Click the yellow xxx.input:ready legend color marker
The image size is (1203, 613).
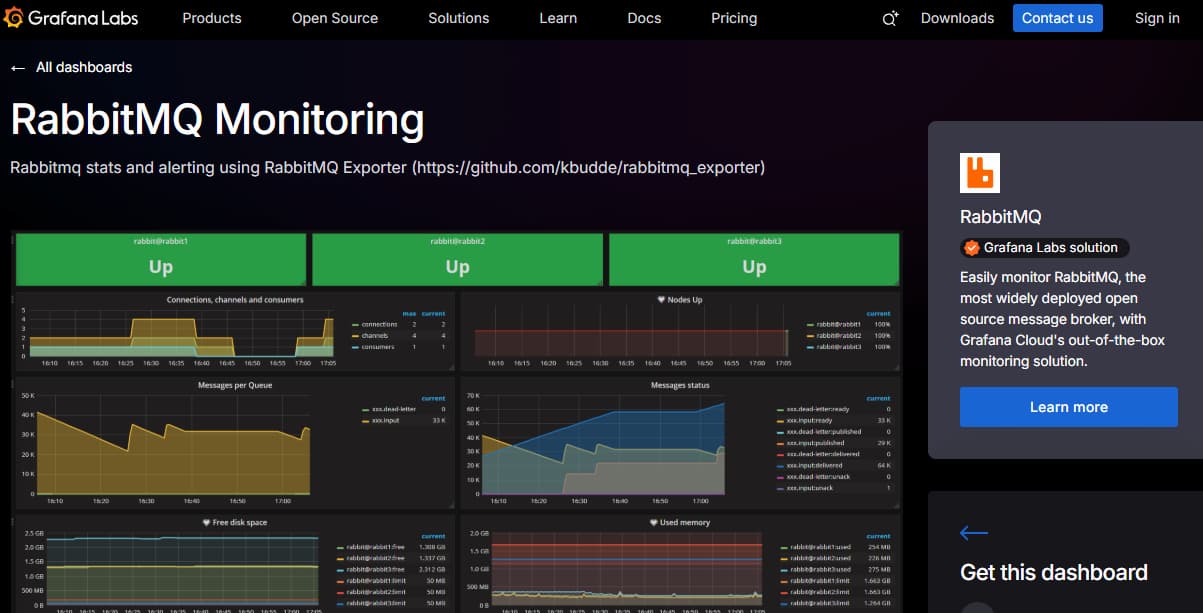pos(778,420)
